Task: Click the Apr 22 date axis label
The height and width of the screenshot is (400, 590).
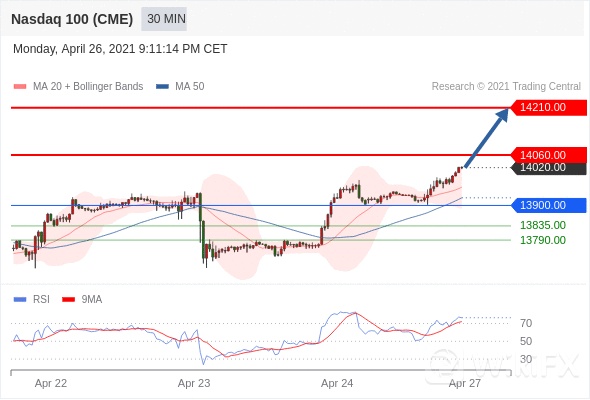Action: [51, 383]
